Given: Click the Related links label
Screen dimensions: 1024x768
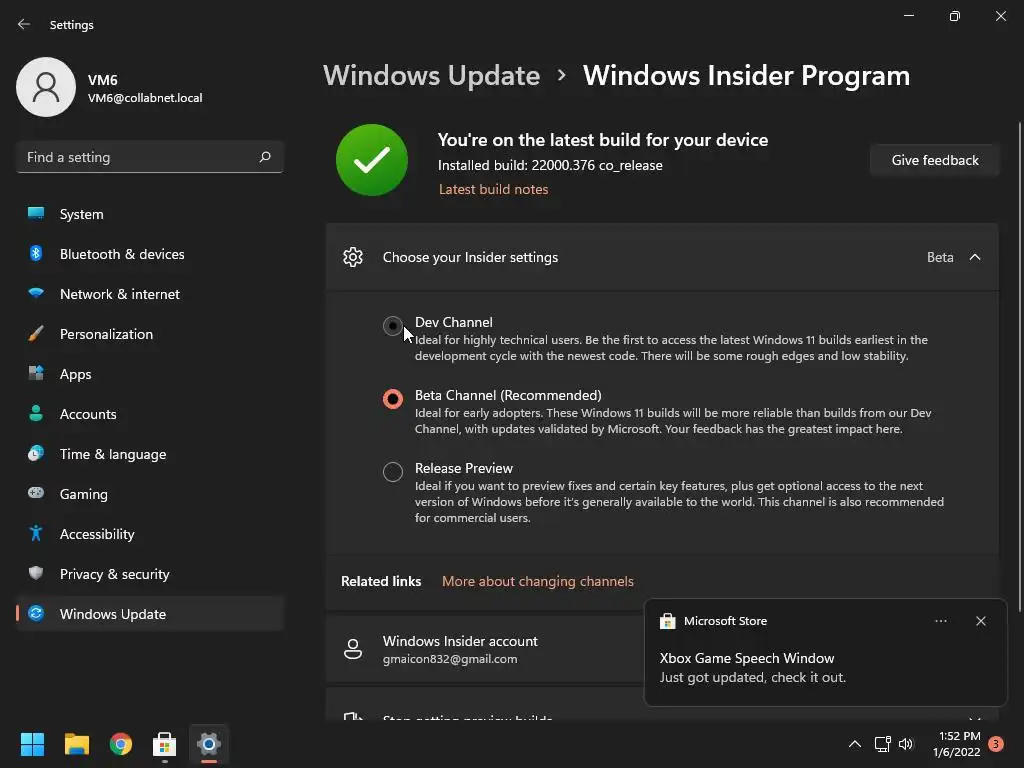Looking at the screenshot, I should (381, 581).
